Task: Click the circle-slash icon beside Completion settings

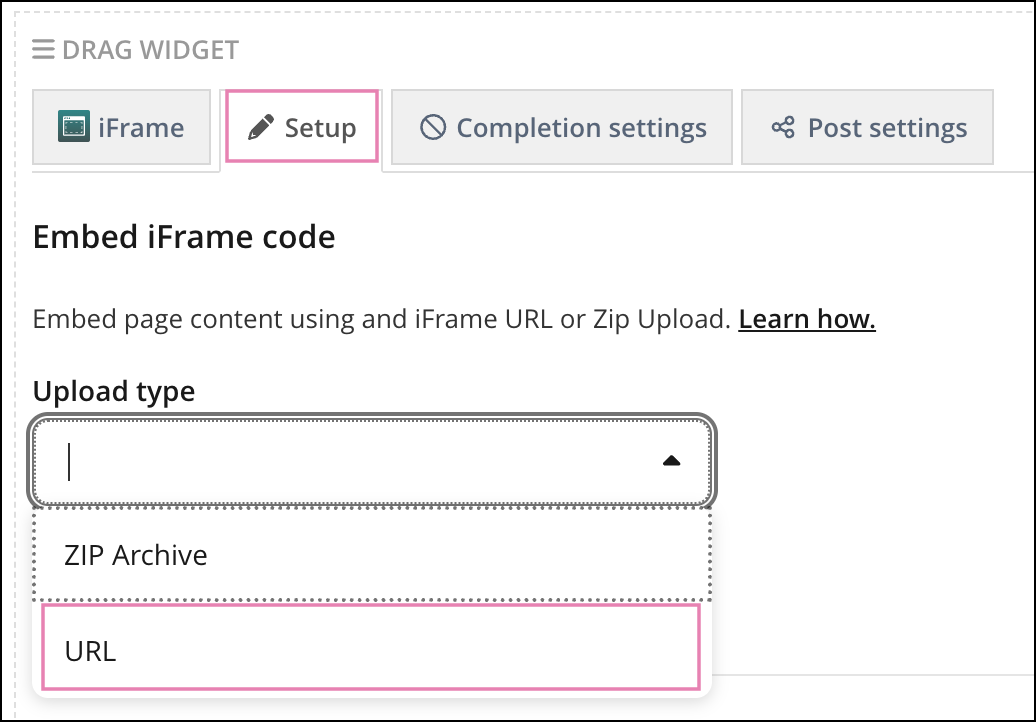Action: (x=433, y=127)
